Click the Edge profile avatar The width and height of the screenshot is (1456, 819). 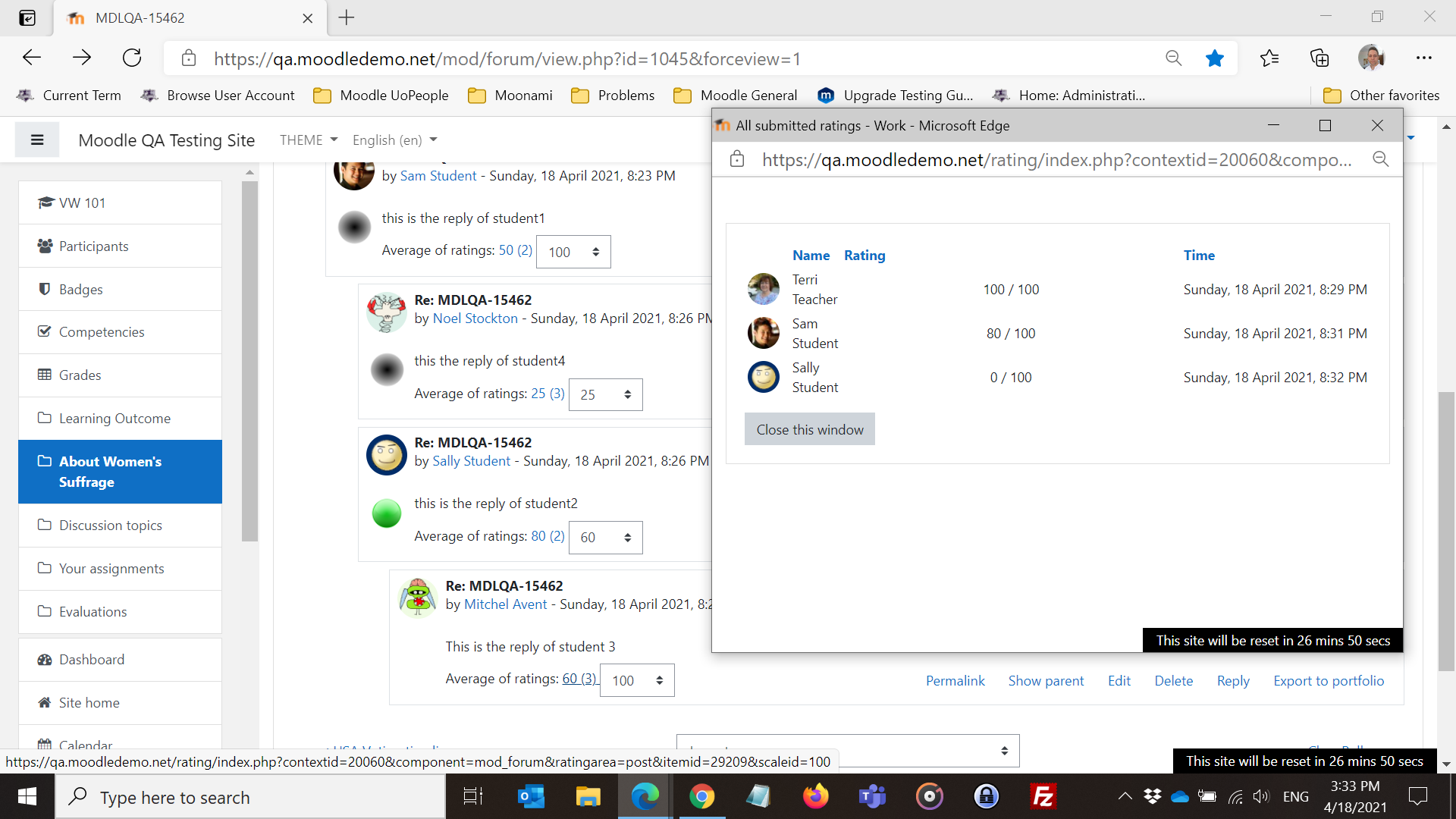point(1371,58)
